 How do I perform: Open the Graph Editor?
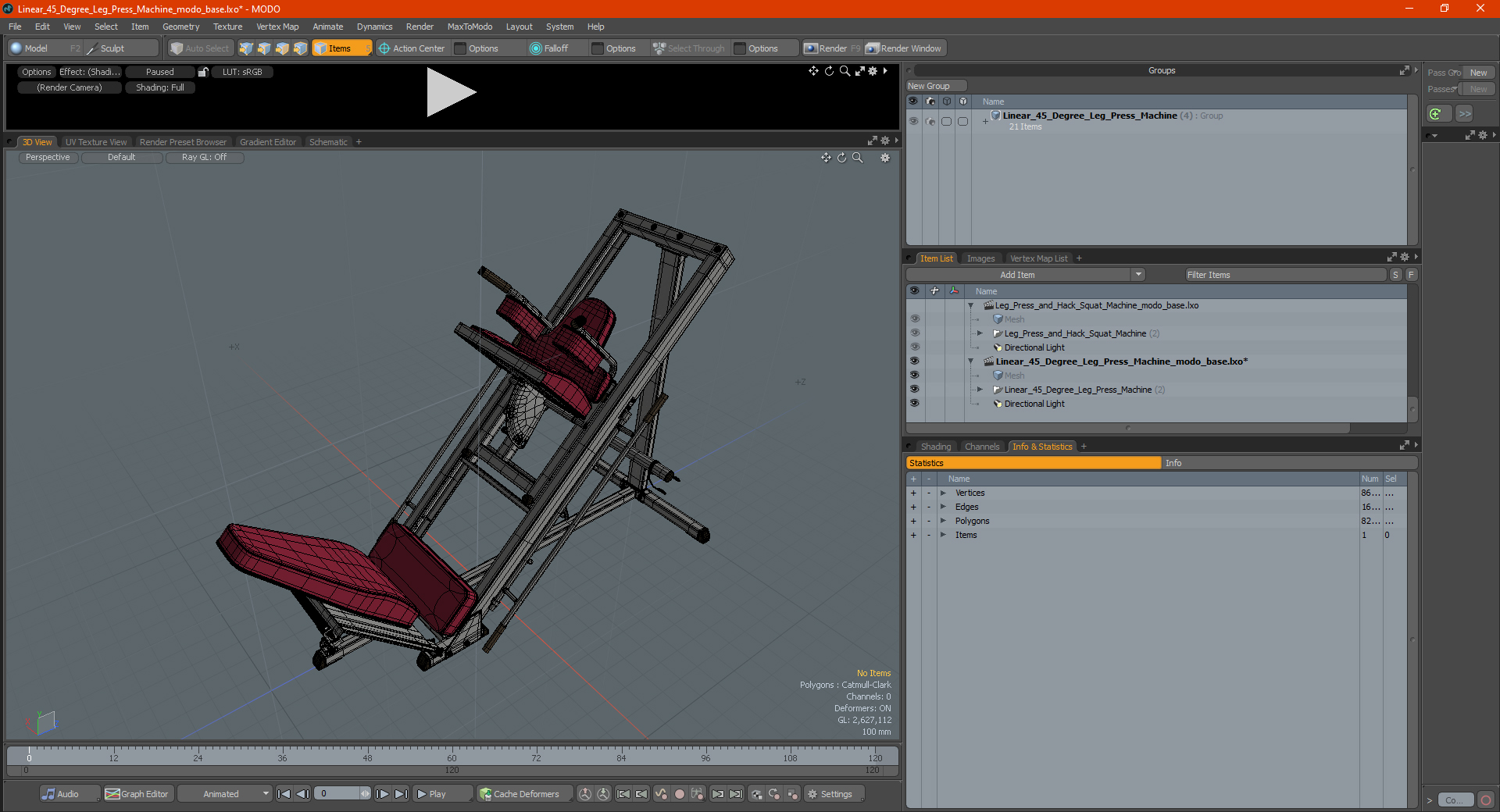tap(137, 794)
